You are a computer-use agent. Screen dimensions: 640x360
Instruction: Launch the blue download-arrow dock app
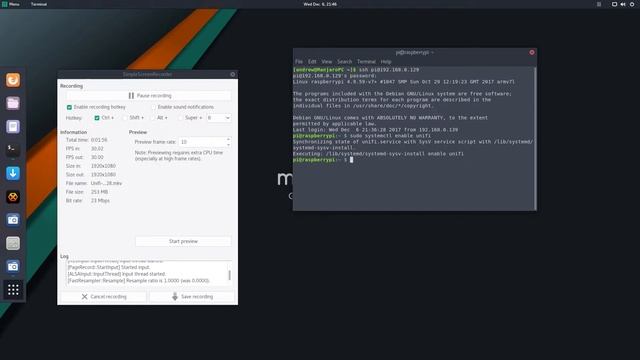click(13, 173)
